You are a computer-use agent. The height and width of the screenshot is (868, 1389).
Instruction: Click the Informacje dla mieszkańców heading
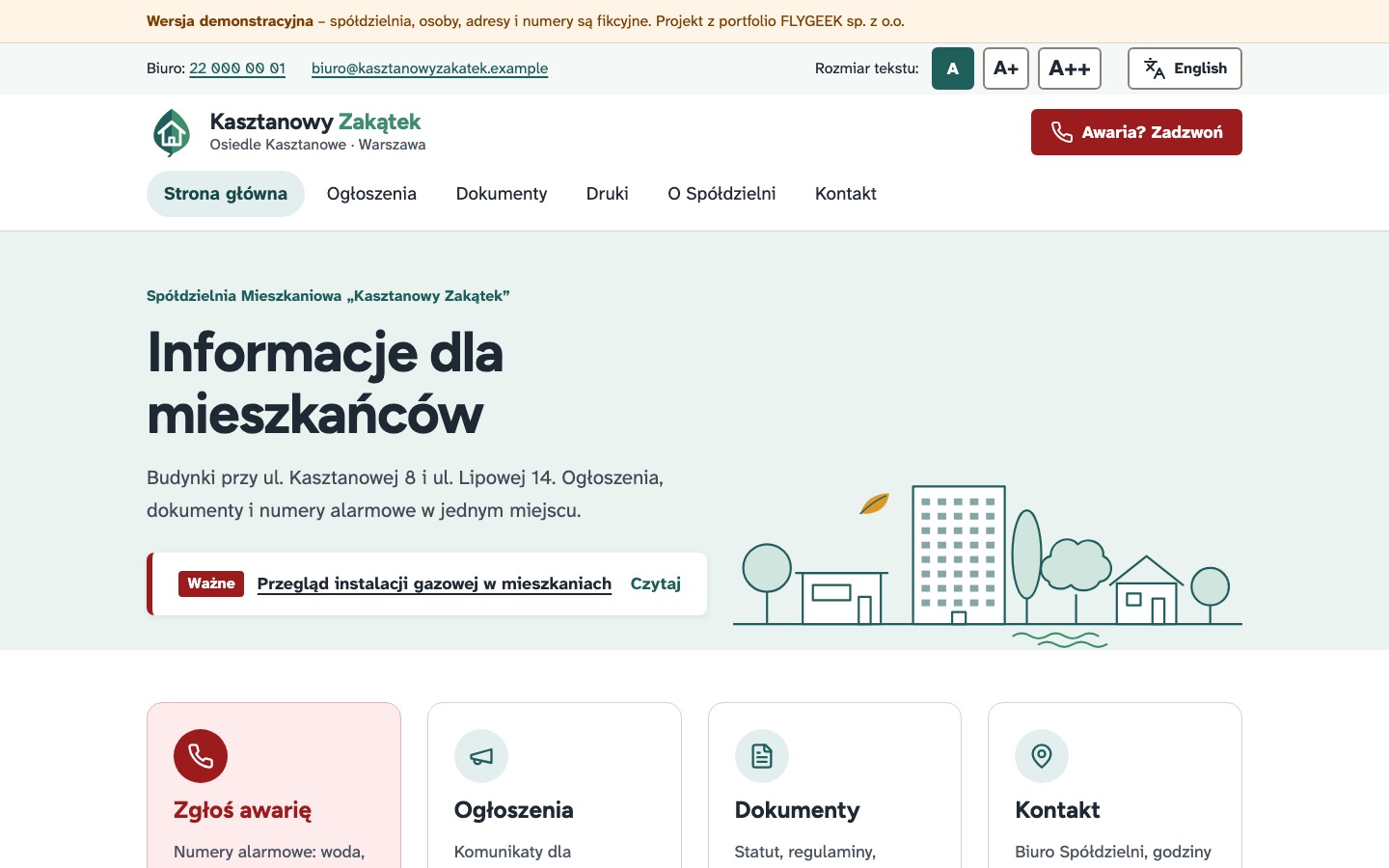point(325,383)
